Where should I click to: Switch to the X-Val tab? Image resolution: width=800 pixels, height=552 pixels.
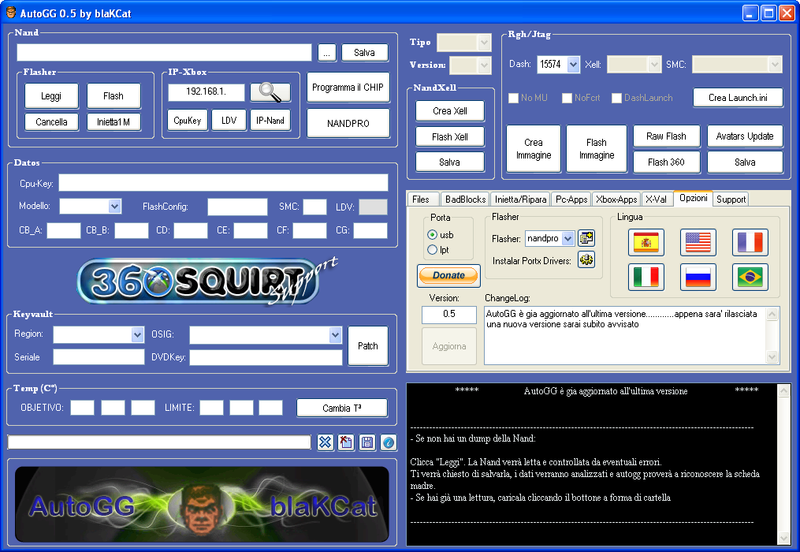[x=656, y=199]
